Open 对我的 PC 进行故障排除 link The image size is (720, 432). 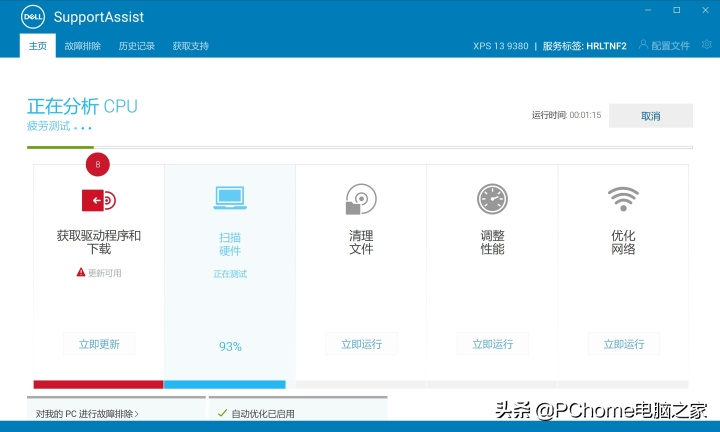(87, 414)
